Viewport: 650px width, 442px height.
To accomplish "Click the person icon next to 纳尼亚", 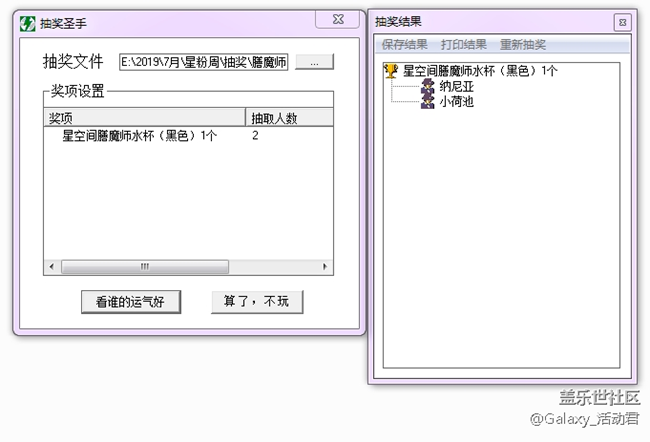I will coord(427,87).
